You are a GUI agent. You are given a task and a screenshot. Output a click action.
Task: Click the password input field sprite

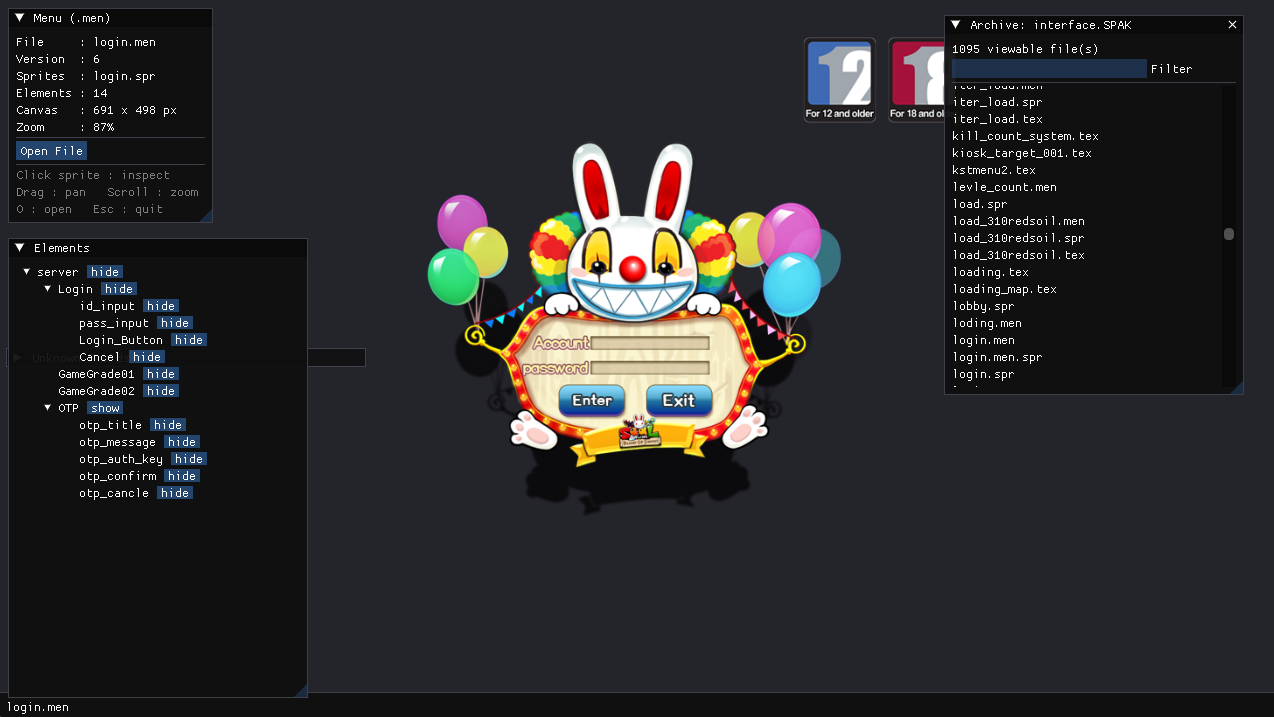651,368
